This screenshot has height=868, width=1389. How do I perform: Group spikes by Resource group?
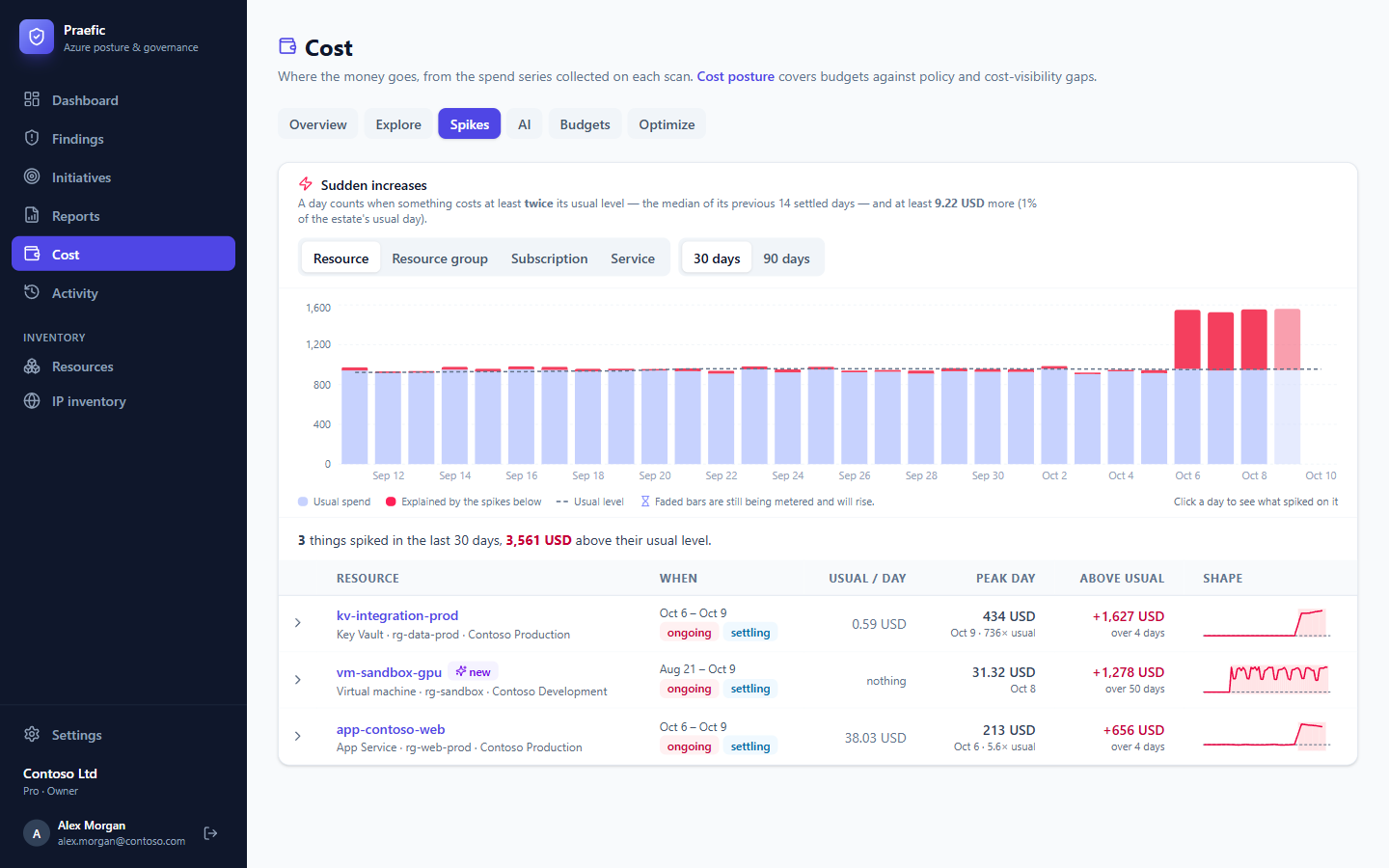440,258
